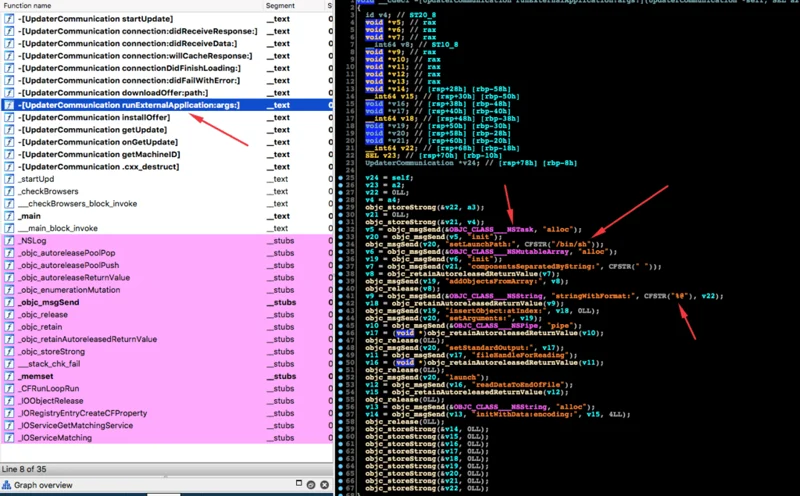The height and width of the screenshot is (496, 800).
Task: Click "stringWithFormat:" selector in pseudocode
Action: pyautogui.click(x=594, y=296)
